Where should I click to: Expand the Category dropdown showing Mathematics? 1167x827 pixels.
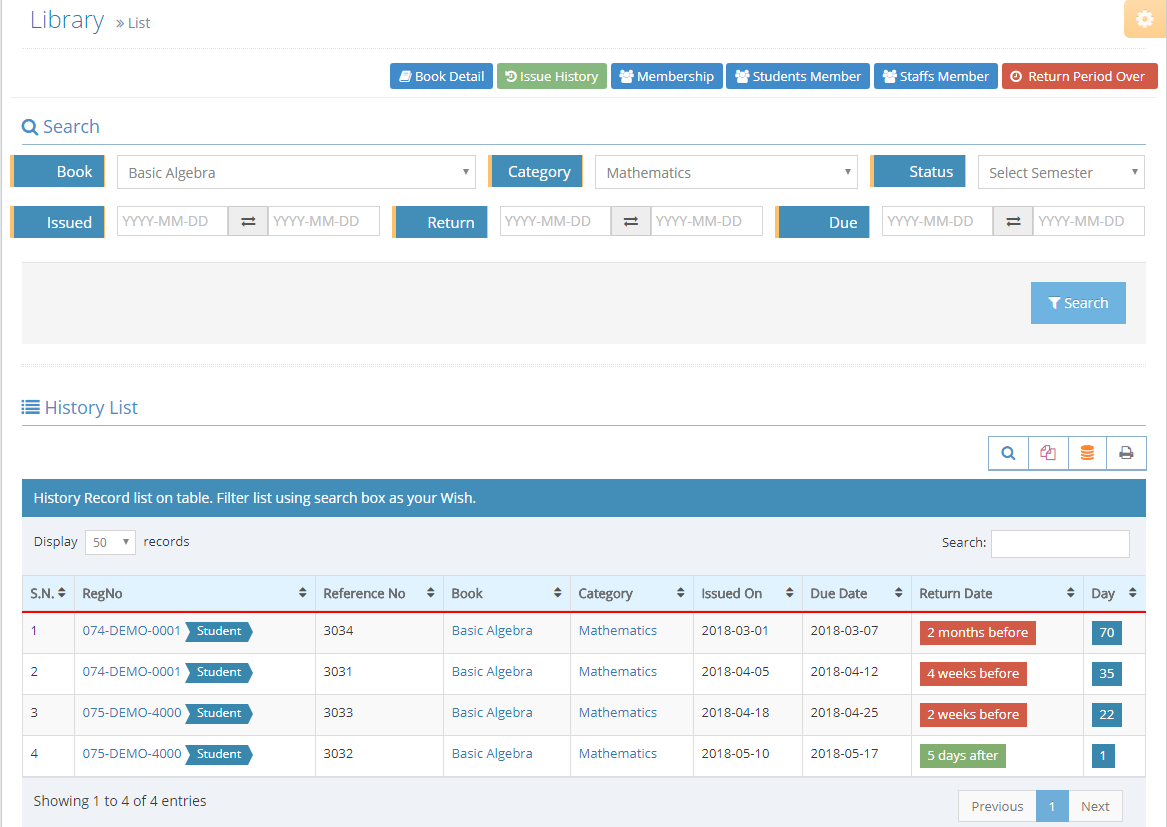tap(726, 172)
